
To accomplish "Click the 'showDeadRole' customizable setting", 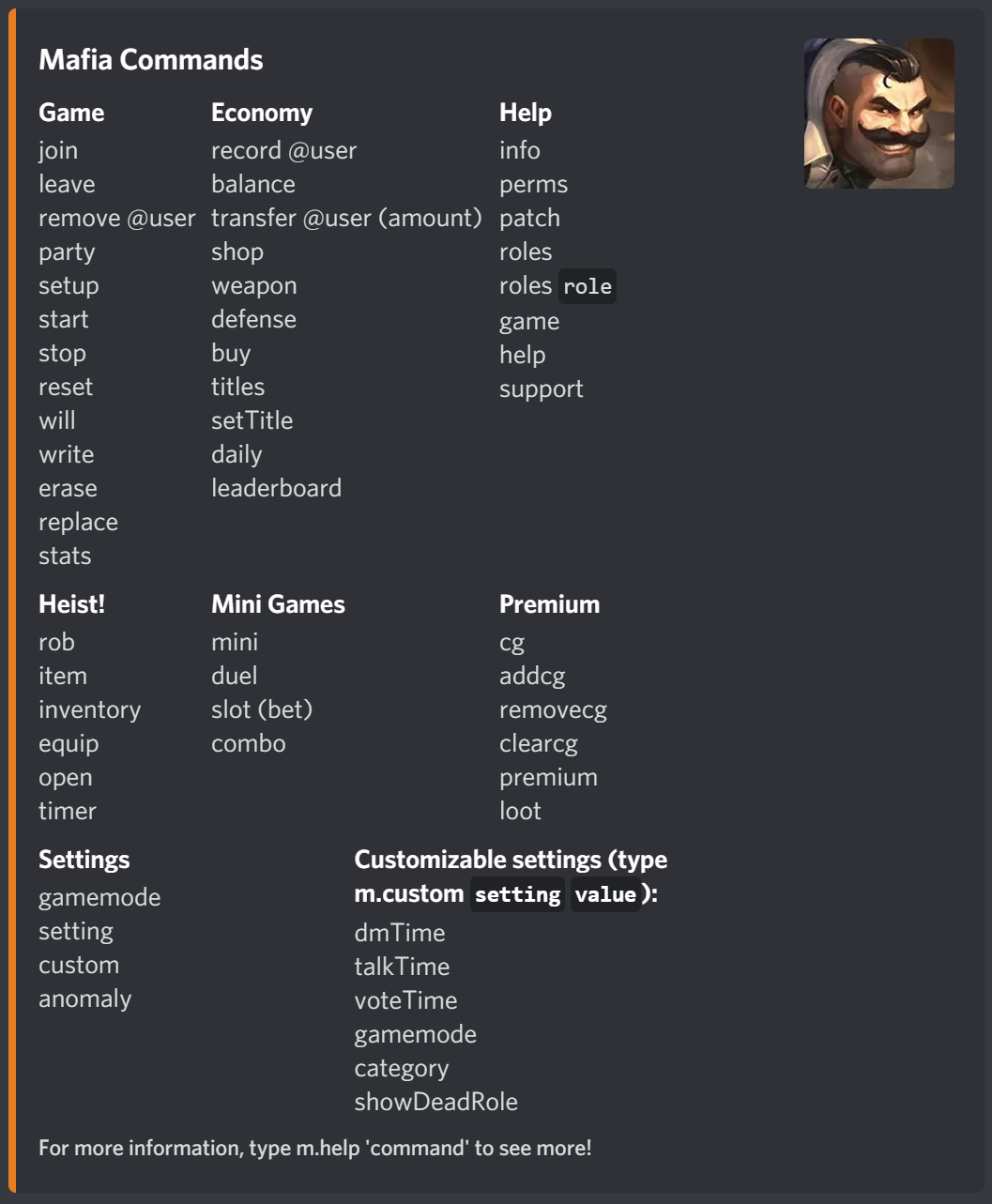I will (435, 1103).
